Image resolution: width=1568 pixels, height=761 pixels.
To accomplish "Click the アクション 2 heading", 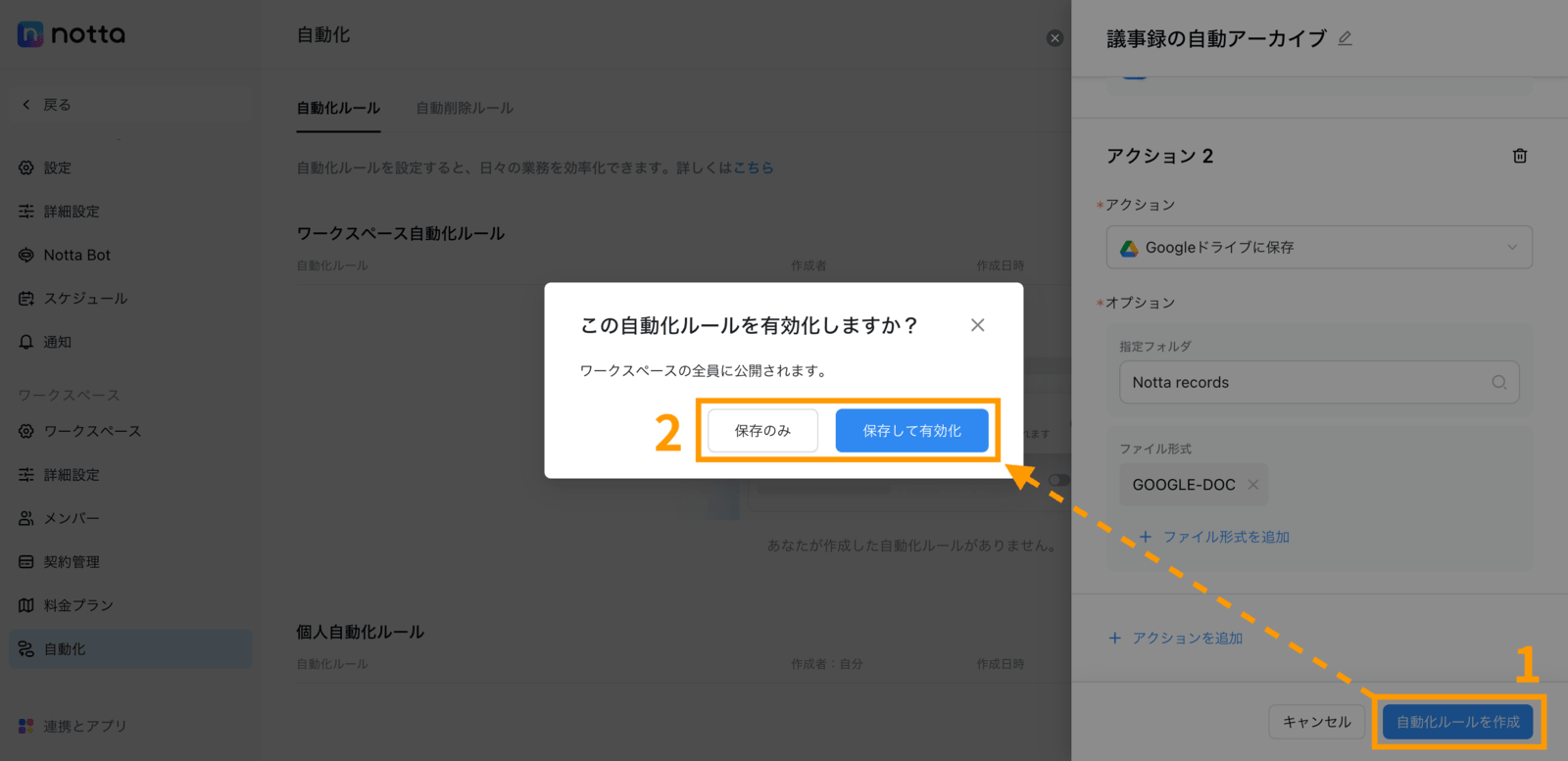I will click(x=1160, y=156).
